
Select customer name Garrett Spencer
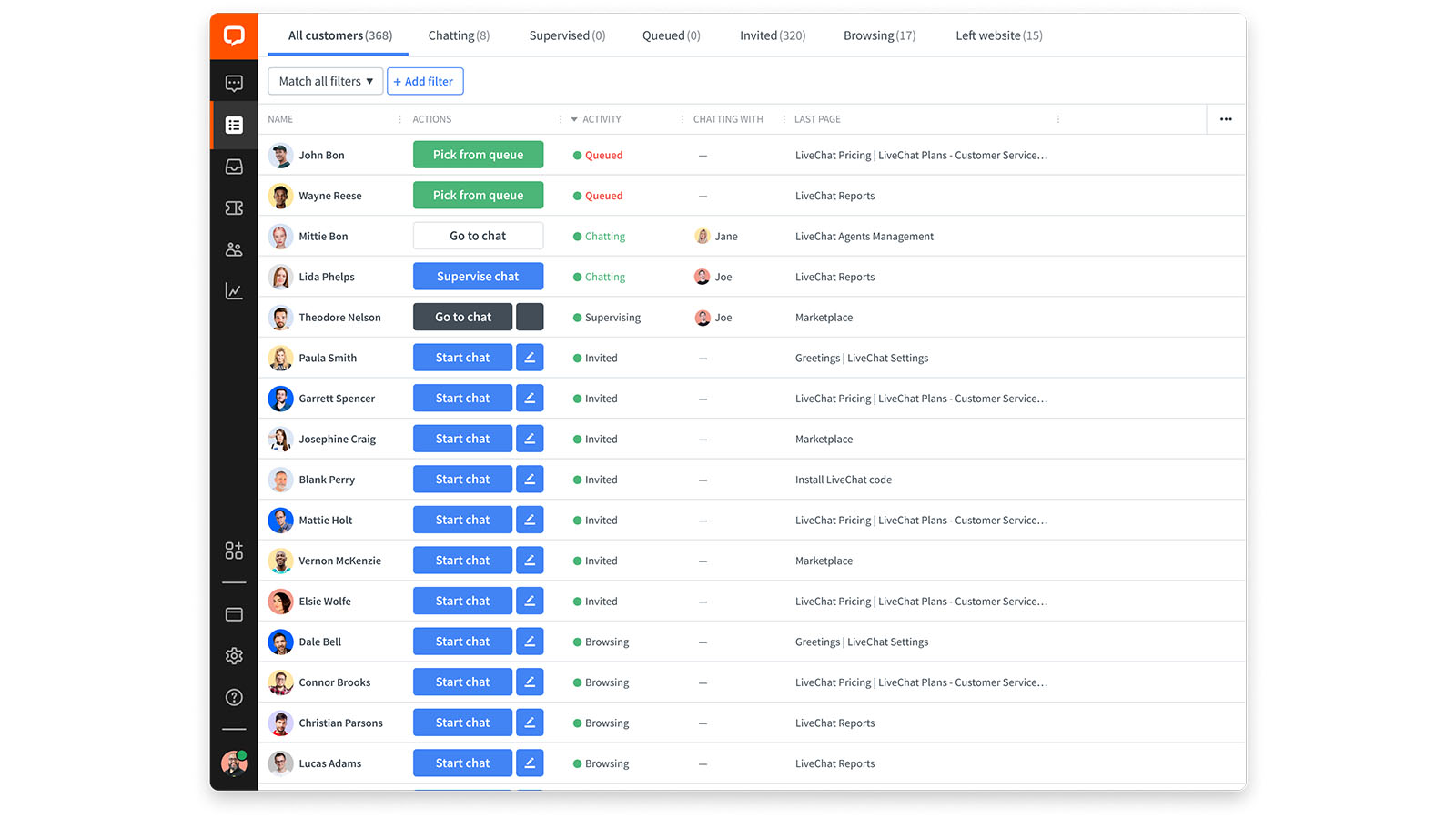(337, 399)
